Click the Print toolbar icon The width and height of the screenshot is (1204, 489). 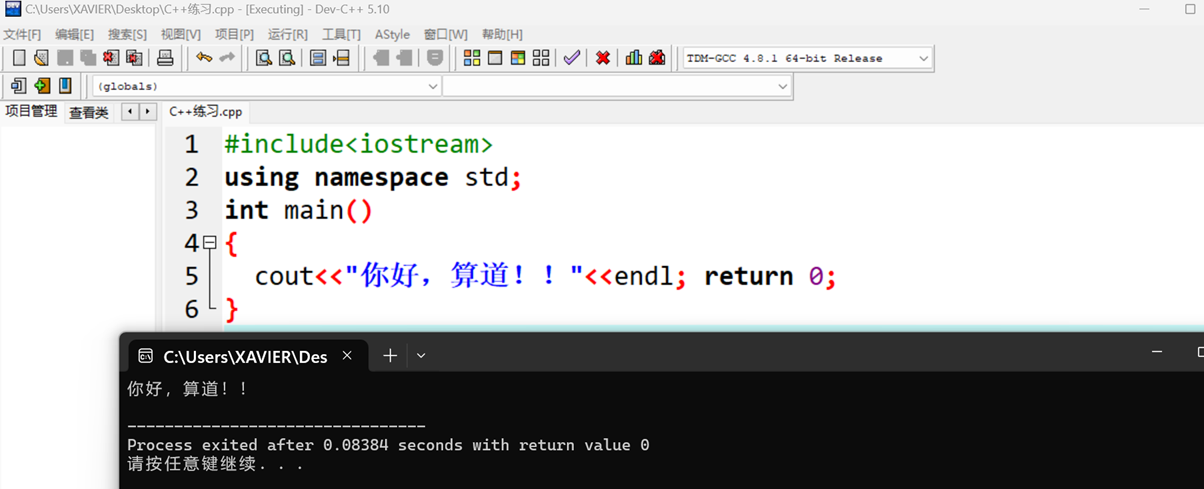click(x=165, y=58)
